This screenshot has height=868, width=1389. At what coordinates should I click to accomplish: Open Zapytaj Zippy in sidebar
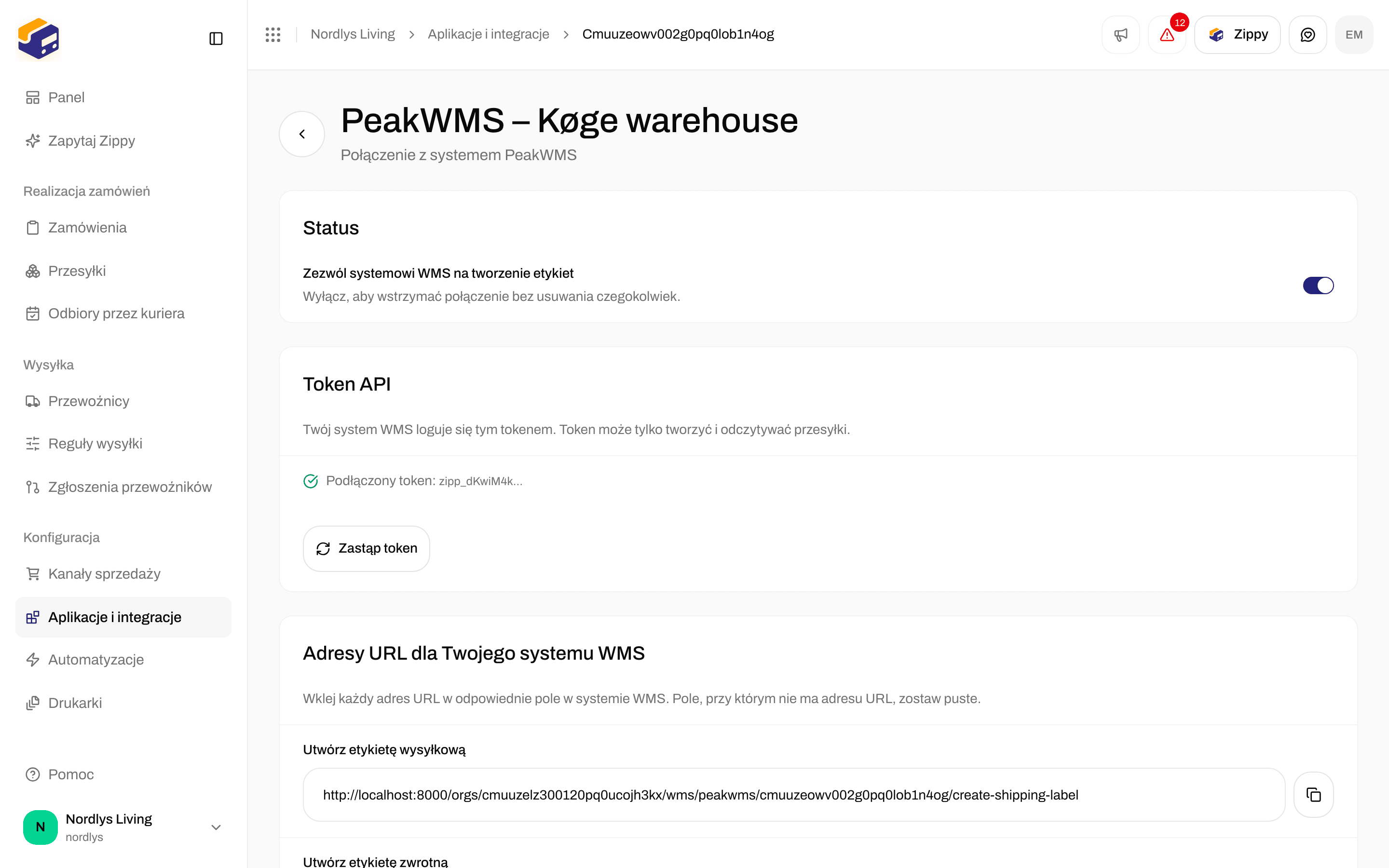(123, 141)
